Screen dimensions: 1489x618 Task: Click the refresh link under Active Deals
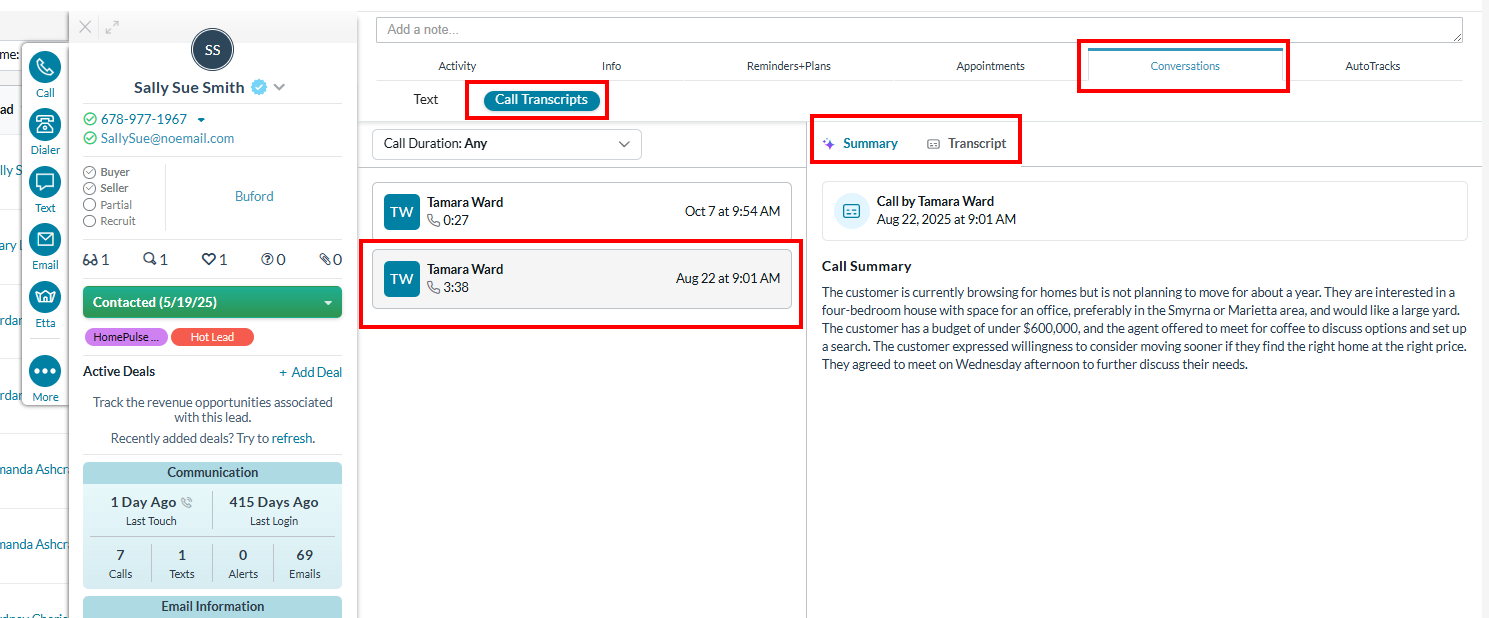click(291, 438)
